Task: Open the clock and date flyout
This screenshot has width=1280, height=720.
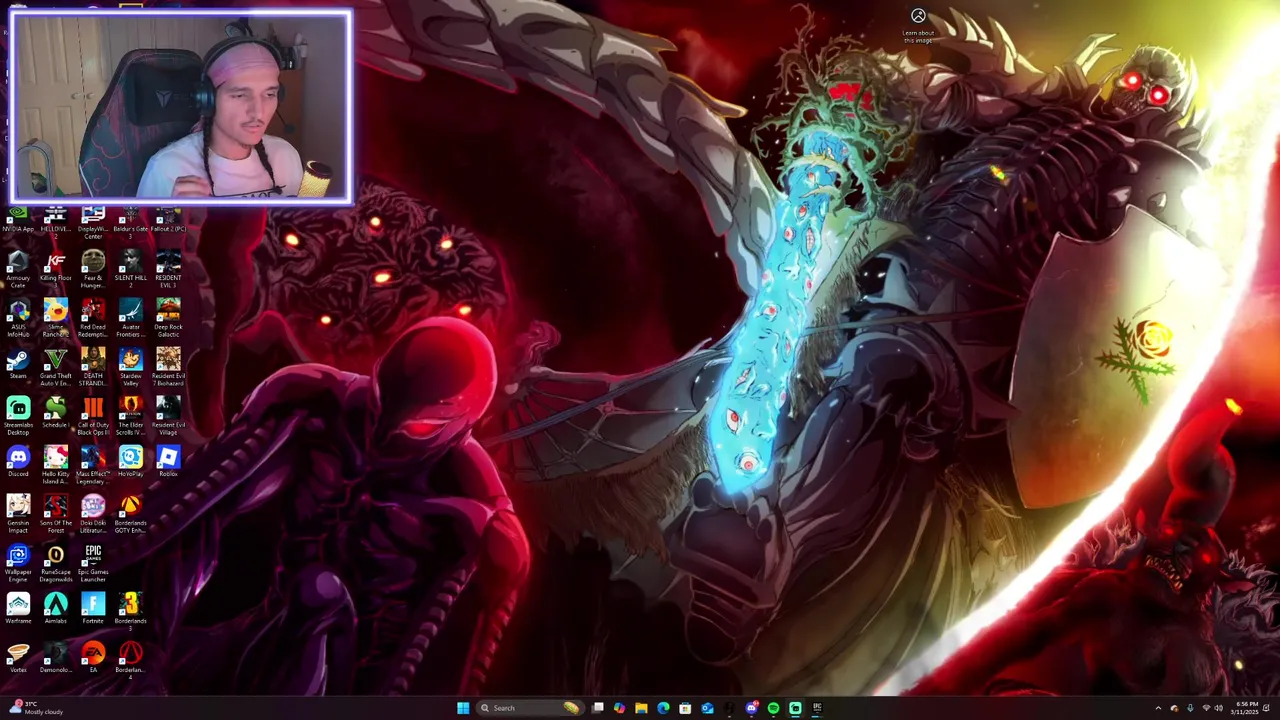Action: (1247, 708)
